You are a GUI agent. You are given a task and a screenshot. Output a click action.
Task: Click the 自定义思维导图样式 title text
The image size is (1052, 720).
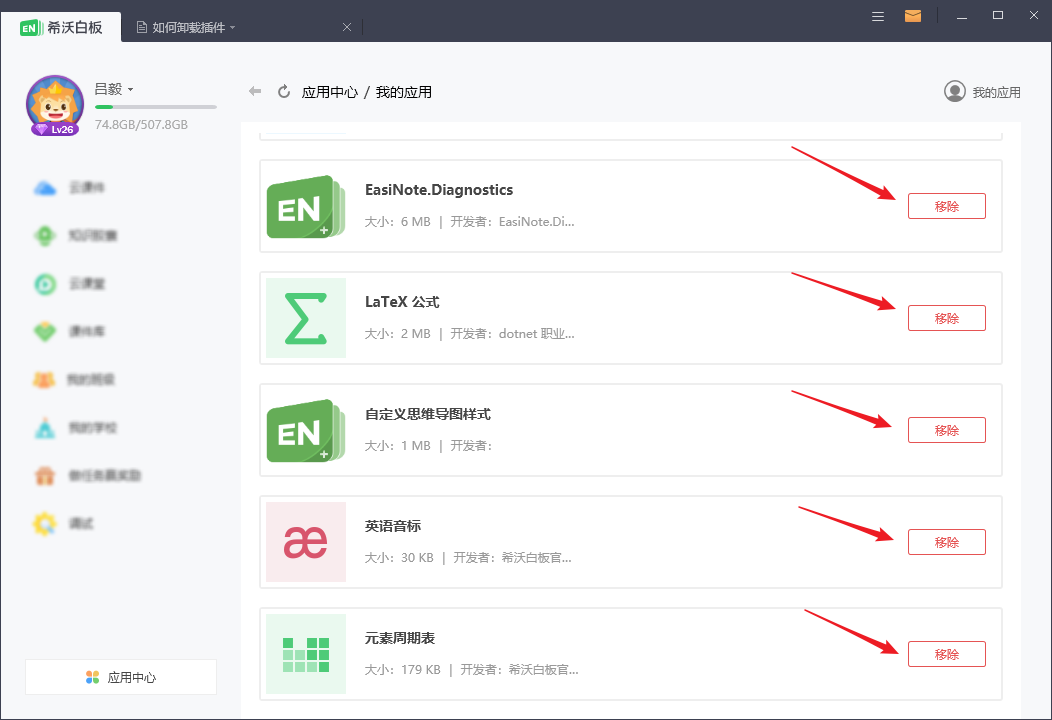pos(428,414)
